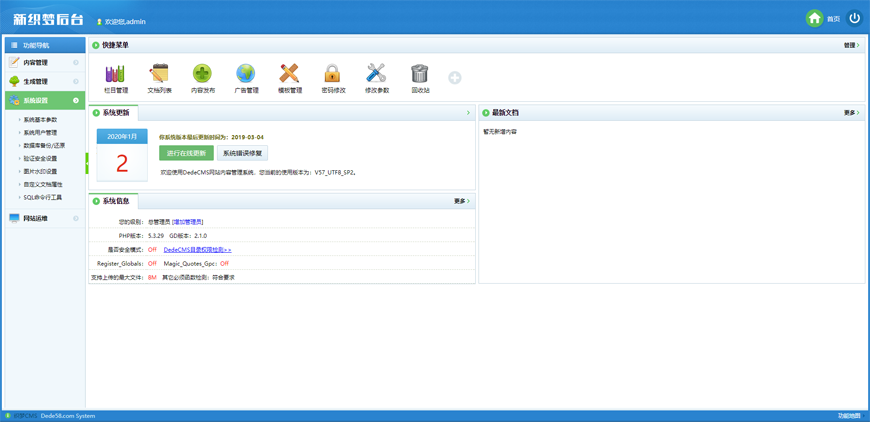Open 更多 in 系统信息 panel
This screenshot has width=870, height=422.
pos(462,201)
